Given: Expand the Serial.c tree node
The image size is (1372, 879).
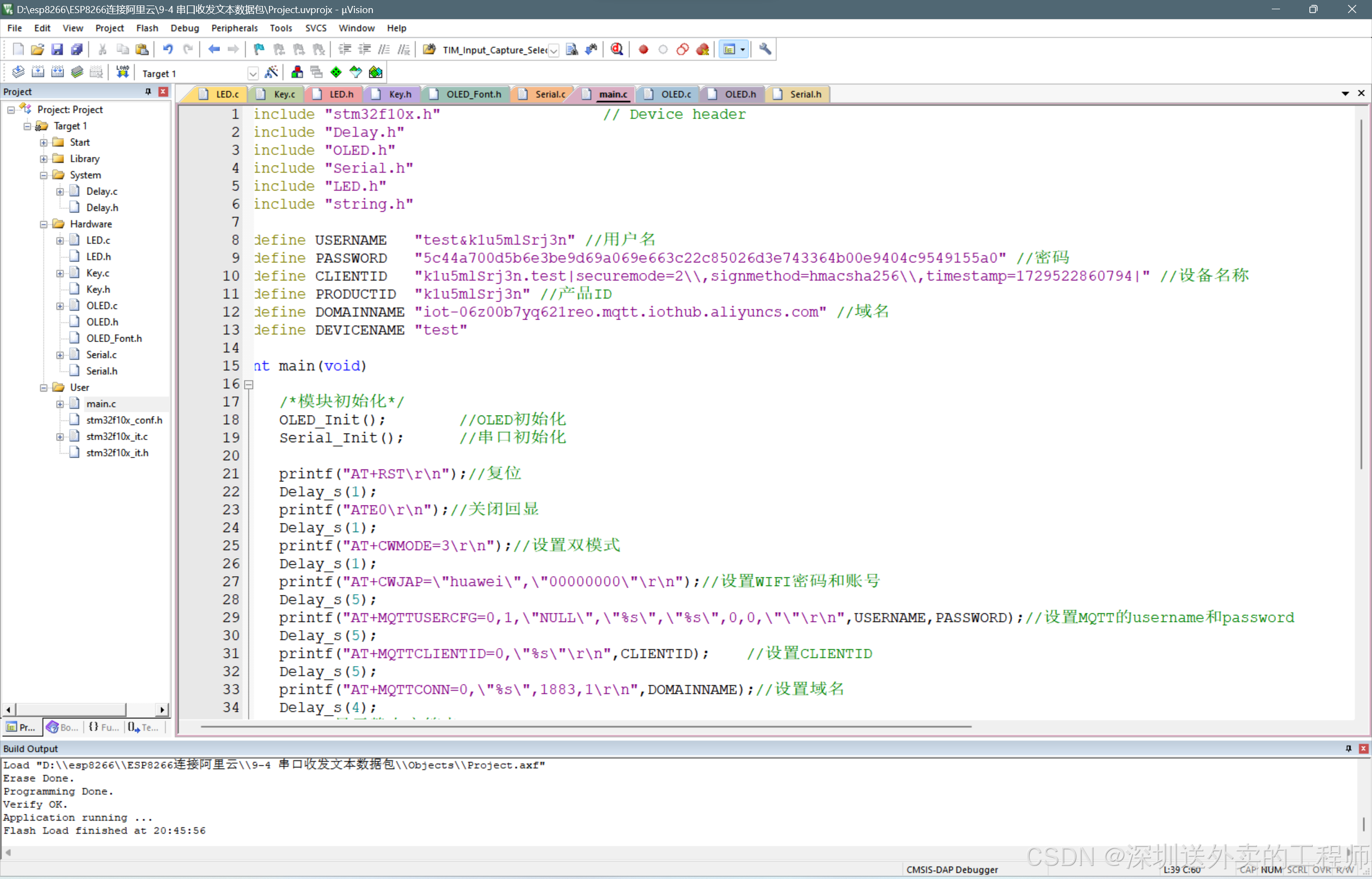Looking at the screenshot, I should (60, 355).
